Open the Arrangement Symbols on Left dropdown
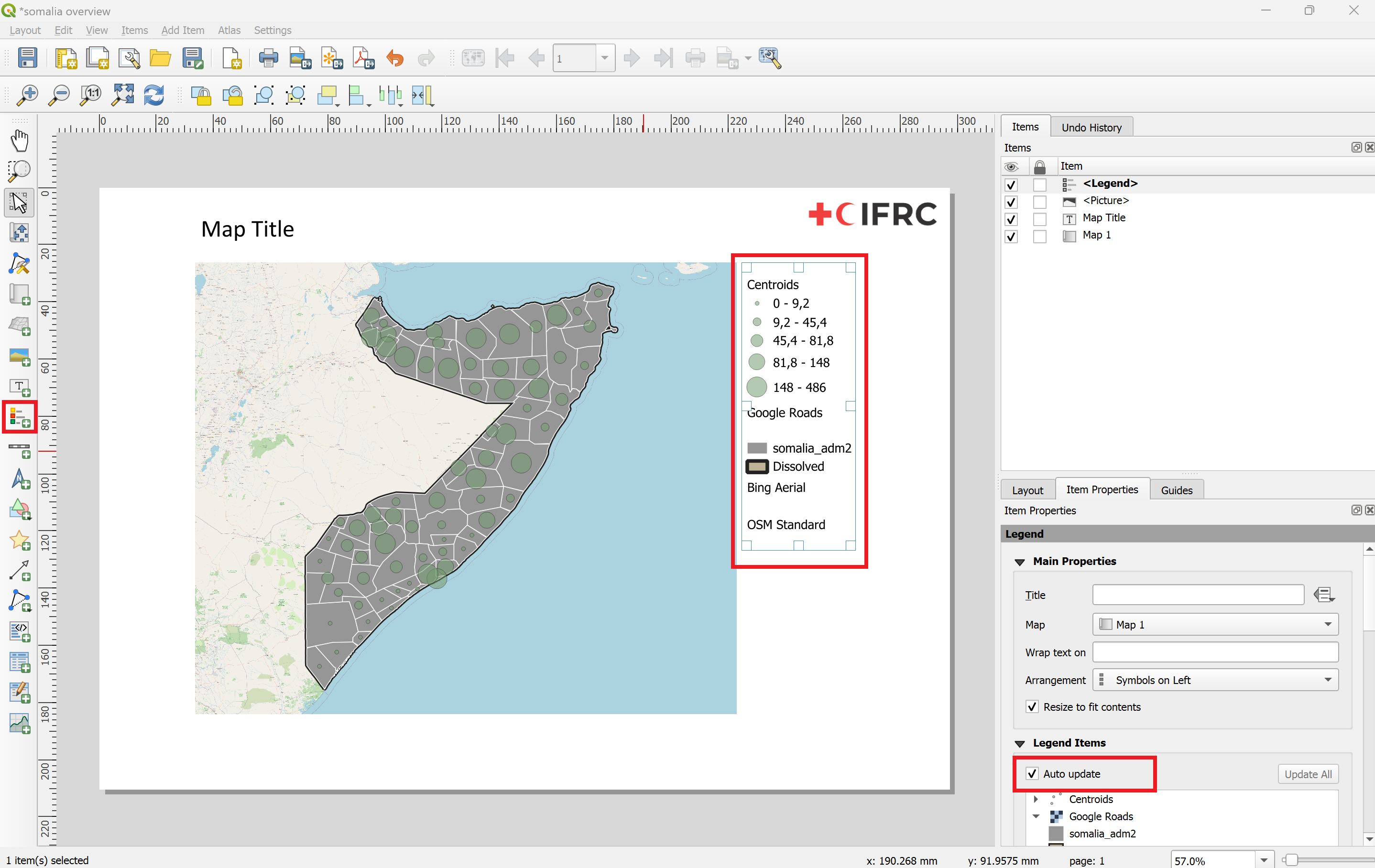This screenshot has width=1375, height=868. [1214, 680]
